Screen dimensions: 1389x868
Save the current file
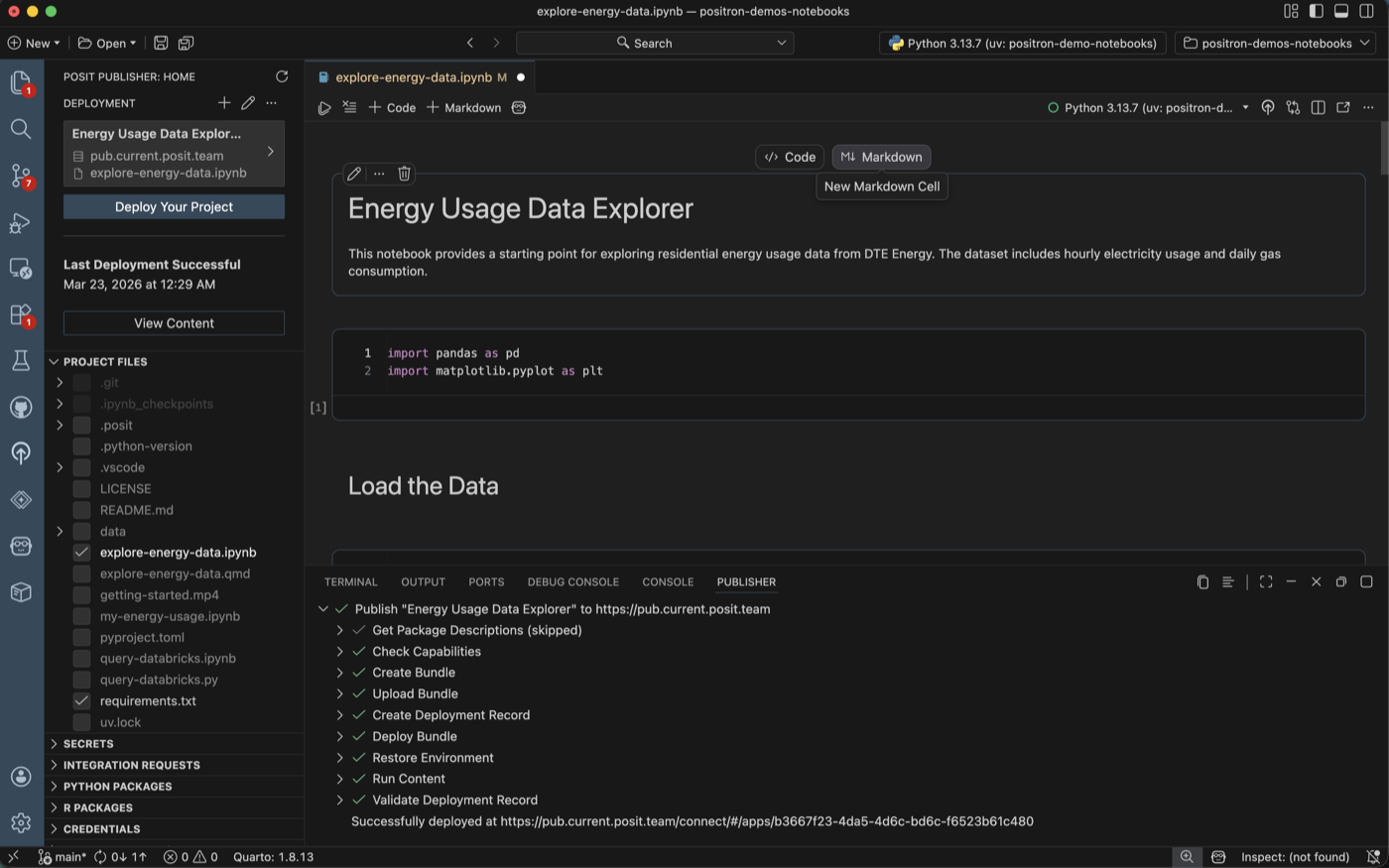tap(161, 43)
